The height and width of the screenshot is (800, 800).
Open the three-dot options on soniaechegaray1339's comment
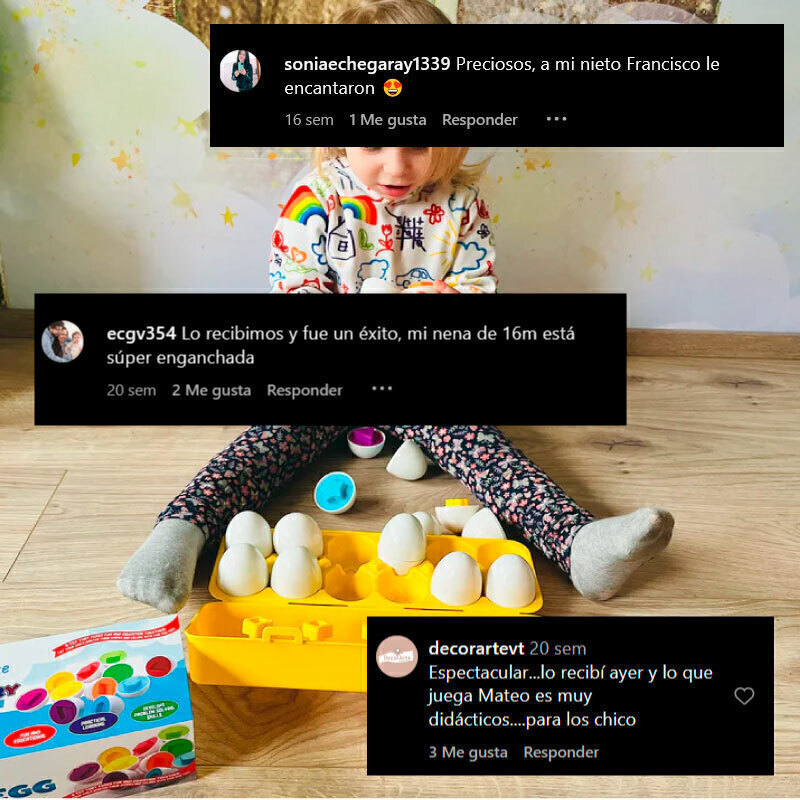(556, 119)
